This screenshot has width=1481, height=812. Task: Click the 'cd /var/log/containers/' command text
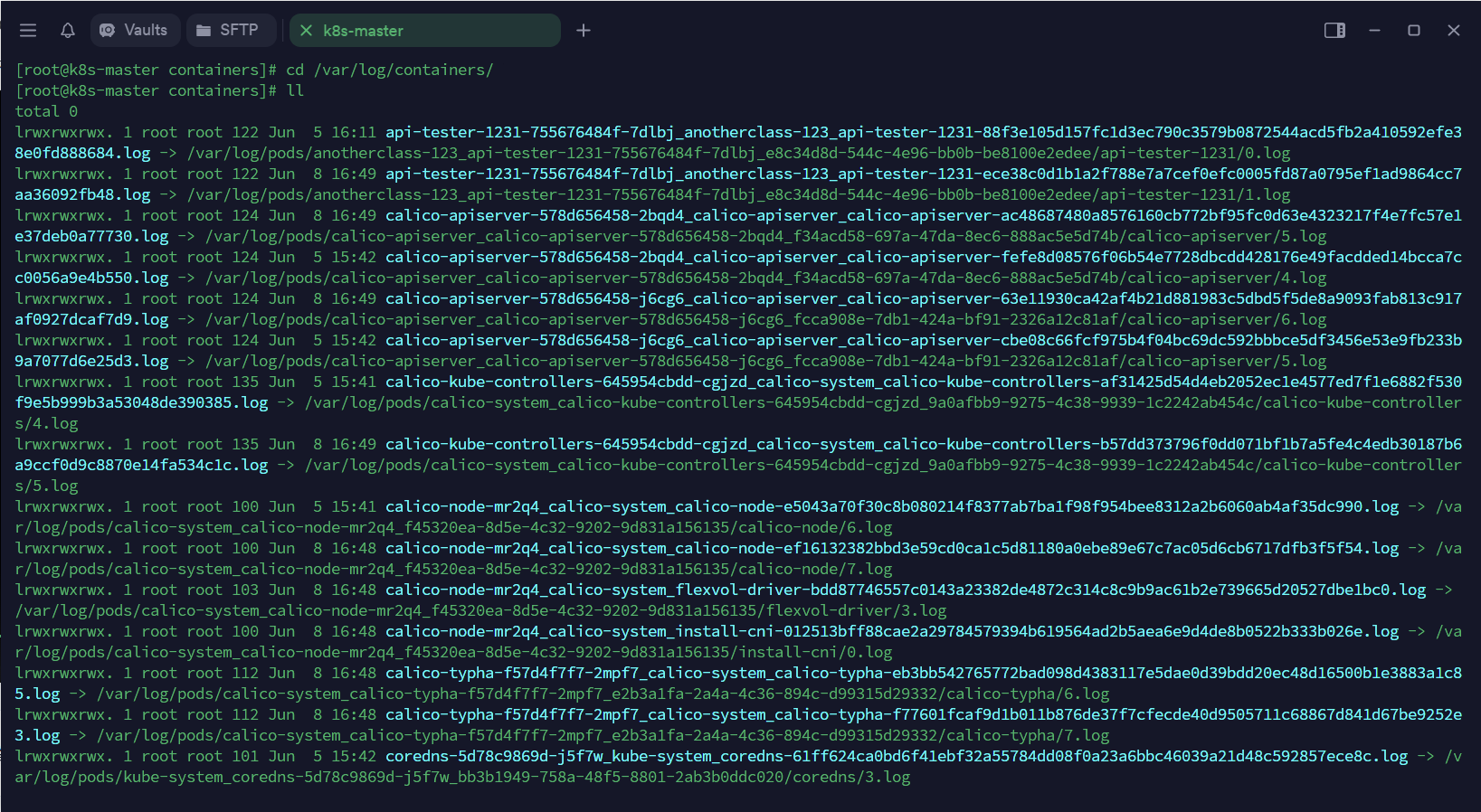pyautogui.click(x=390, y=70)
